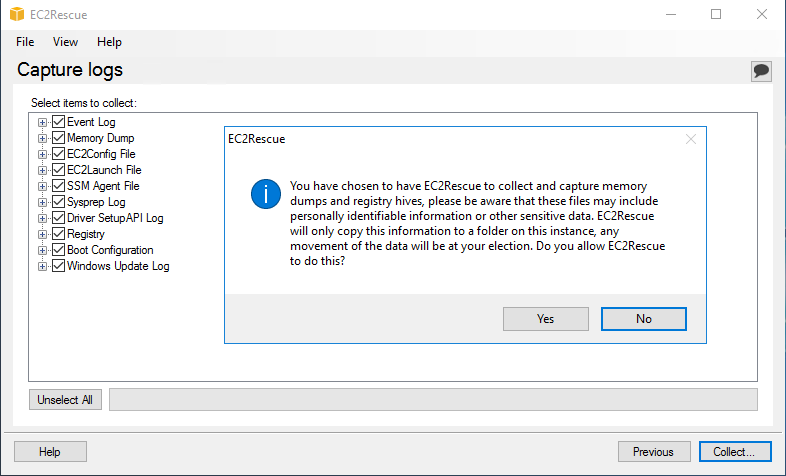
Task: Select the EC2Launch File tree label
Action: point(104,170)
